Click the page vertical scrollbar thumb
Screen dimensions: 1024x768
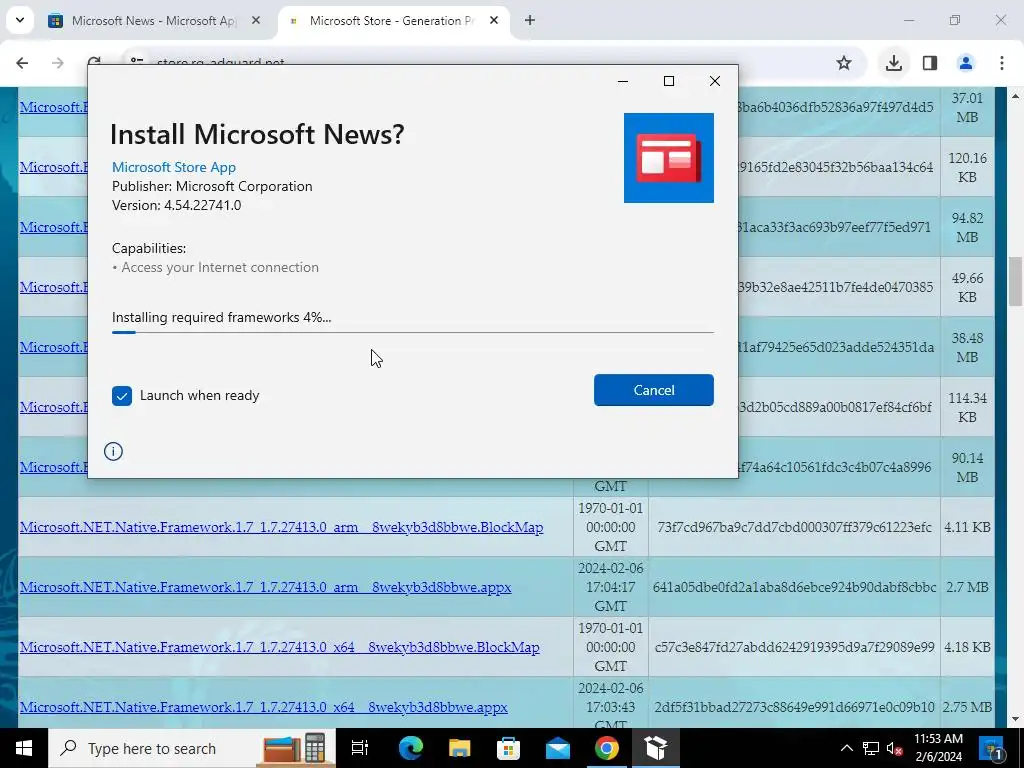[1015, 281]
